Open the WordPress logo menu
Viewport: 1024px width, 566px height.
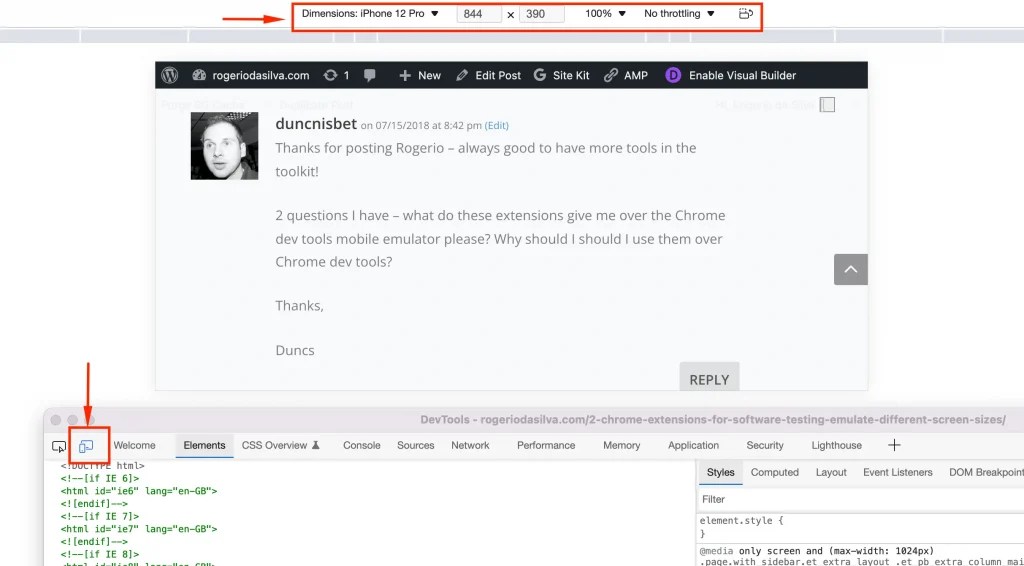pyautogui.click(x=170, y=75)
